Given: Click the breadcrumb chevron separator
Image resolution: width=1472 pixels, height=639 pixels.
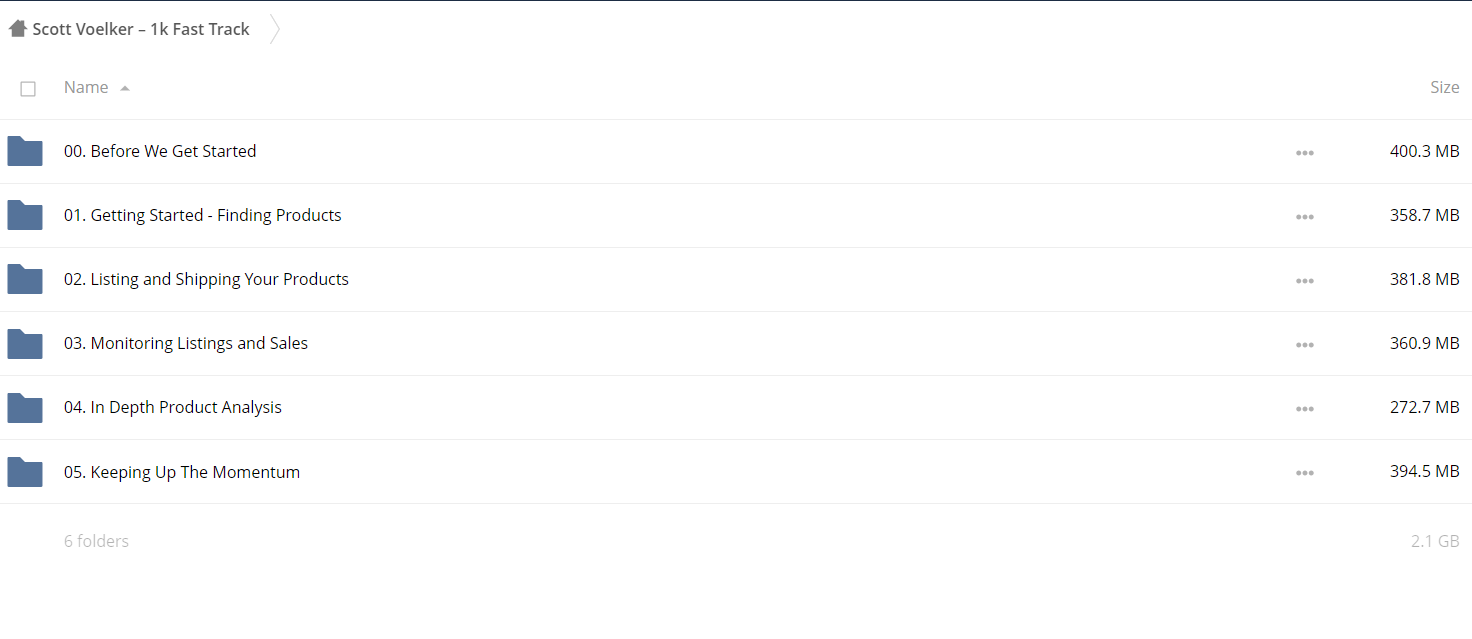Looking at the screenshot, I should (x=275, y=29).
